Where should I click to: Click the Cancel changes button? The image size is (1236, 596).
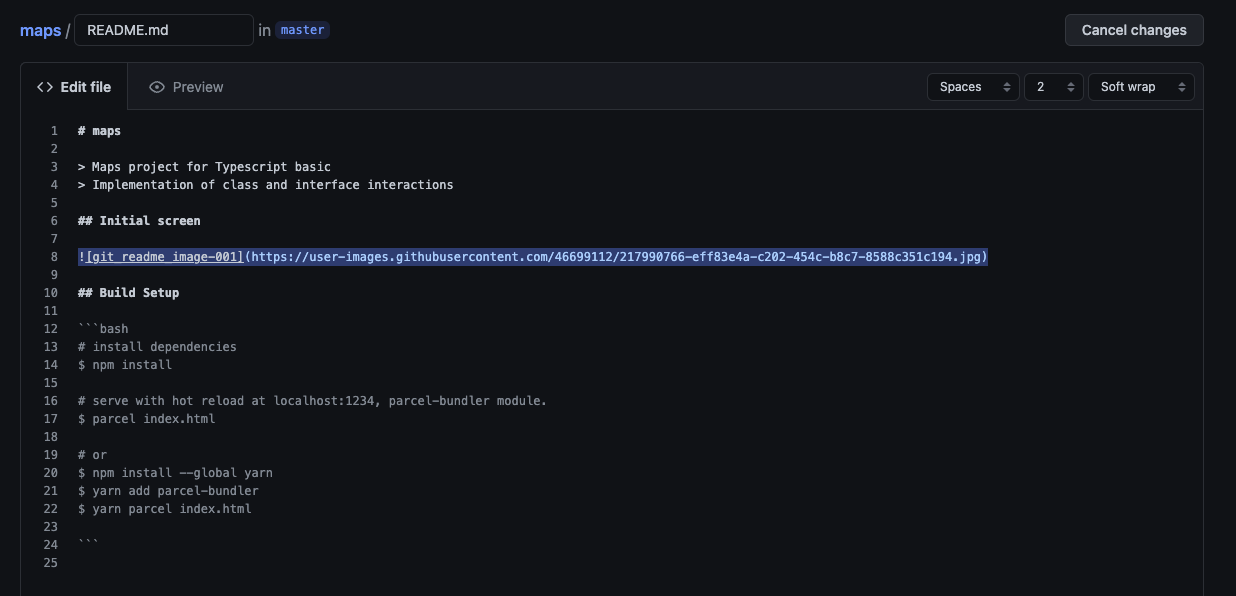(1134, 30)
